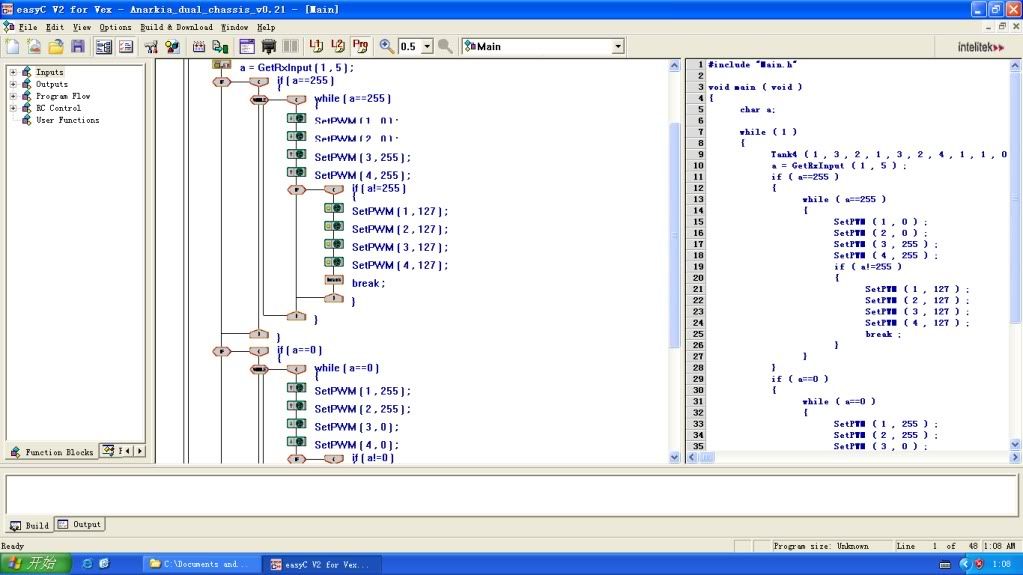Open a project using the folder icon
The height and width of the screenshot is (575, 1023).
coord(56,46)
